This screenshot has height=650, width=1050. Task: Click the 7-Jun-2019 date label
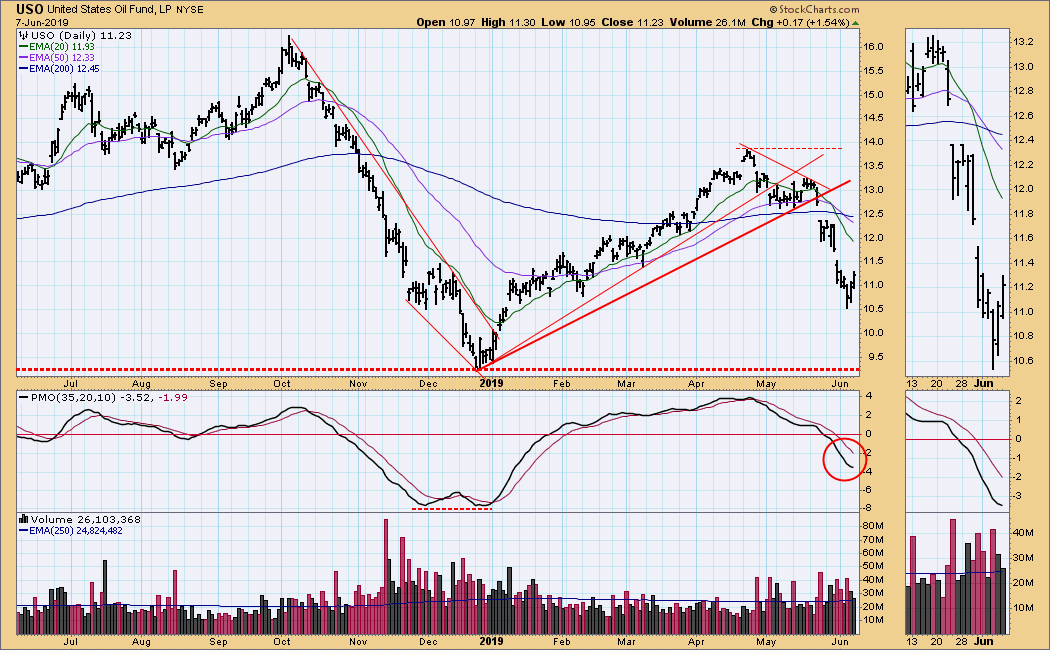pyautogui.click(x=42, y=23)
